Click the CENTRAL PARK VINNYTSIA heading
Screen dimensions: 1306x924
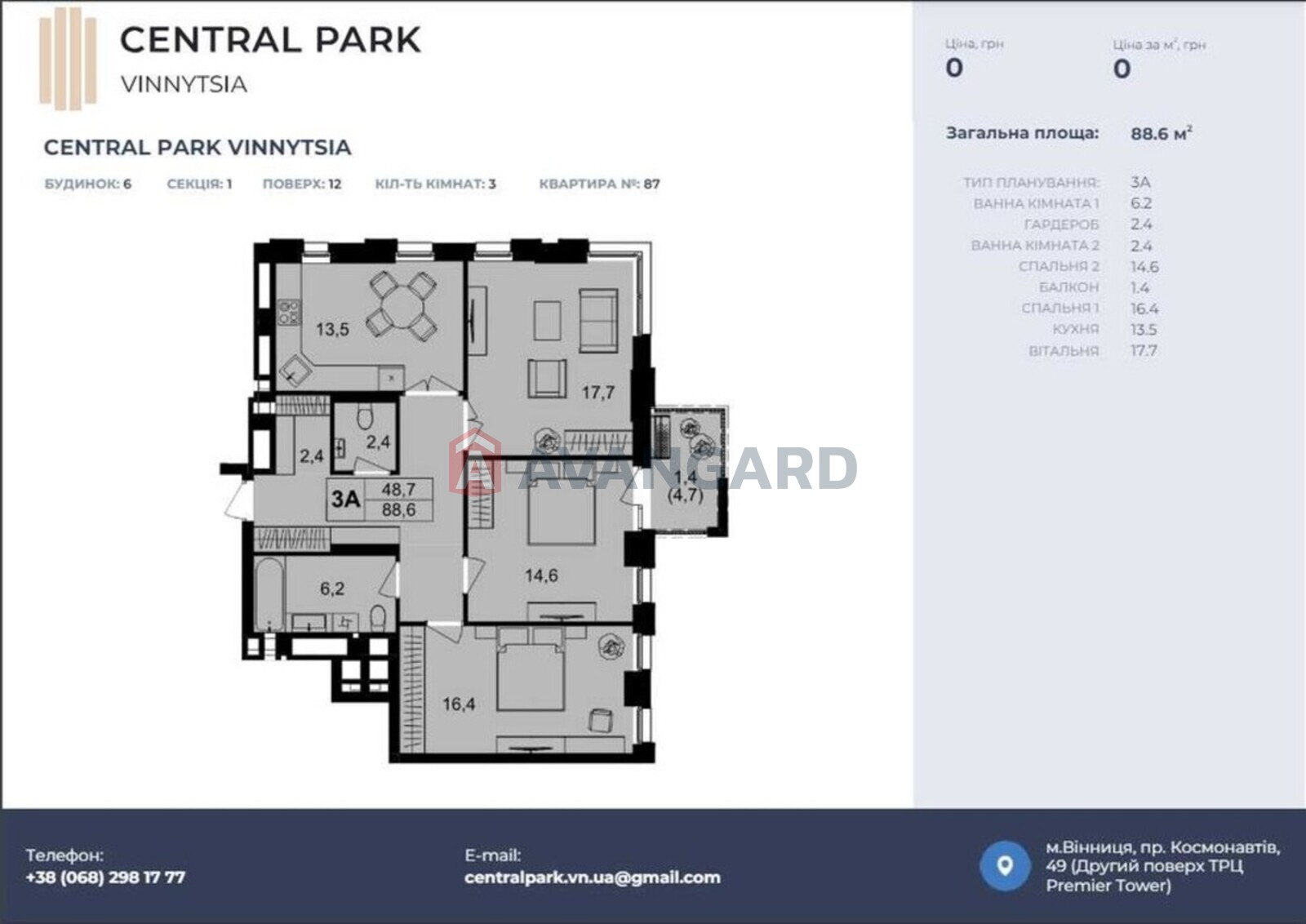pyautogui.click(x=198, y=148)
